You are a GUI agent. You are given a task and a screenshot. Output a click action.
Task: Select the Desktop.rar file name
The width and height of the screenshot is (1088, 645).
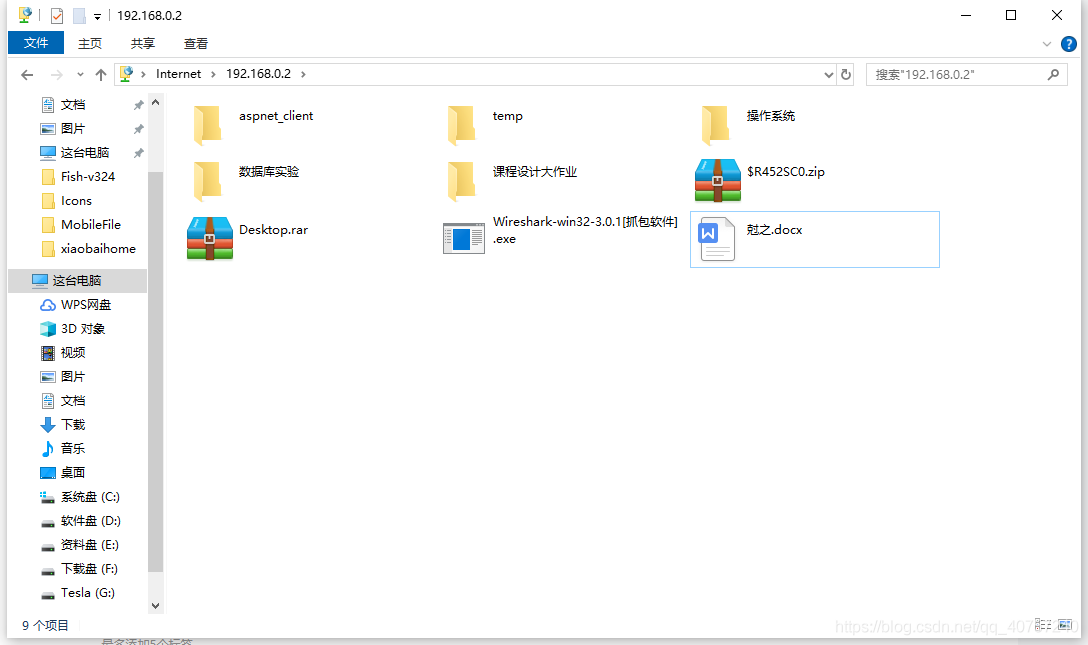pos(273,230)
